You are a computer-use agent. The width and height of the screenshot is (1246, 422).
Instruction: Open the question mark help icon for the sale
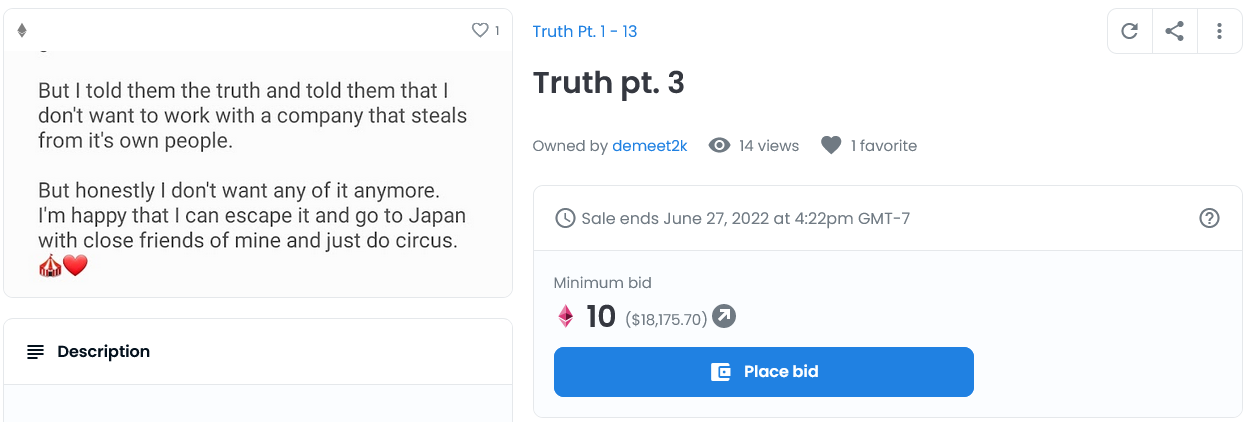(1209, 218)
